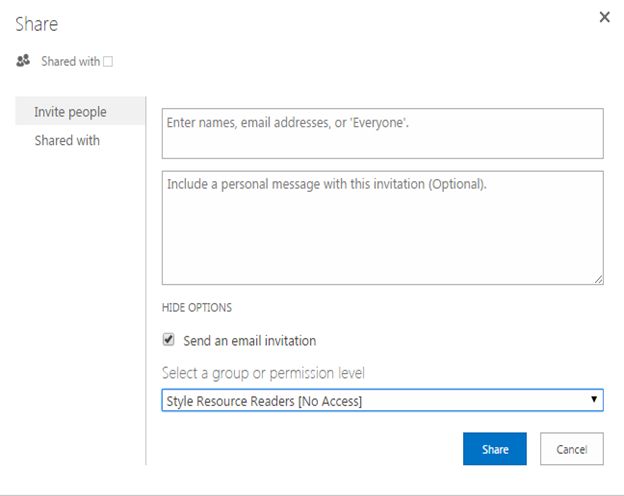Click the 'Send an email invitation' label text
The image size is (624, 496).
250,341
